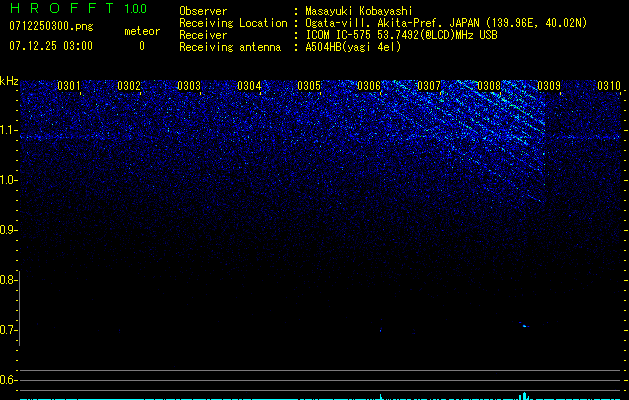Viewport: 629px width, 400px height.
Task: Click the Ogata-vill. Akita-Pref. JAPAN location text
Action: tap(445, 23)
